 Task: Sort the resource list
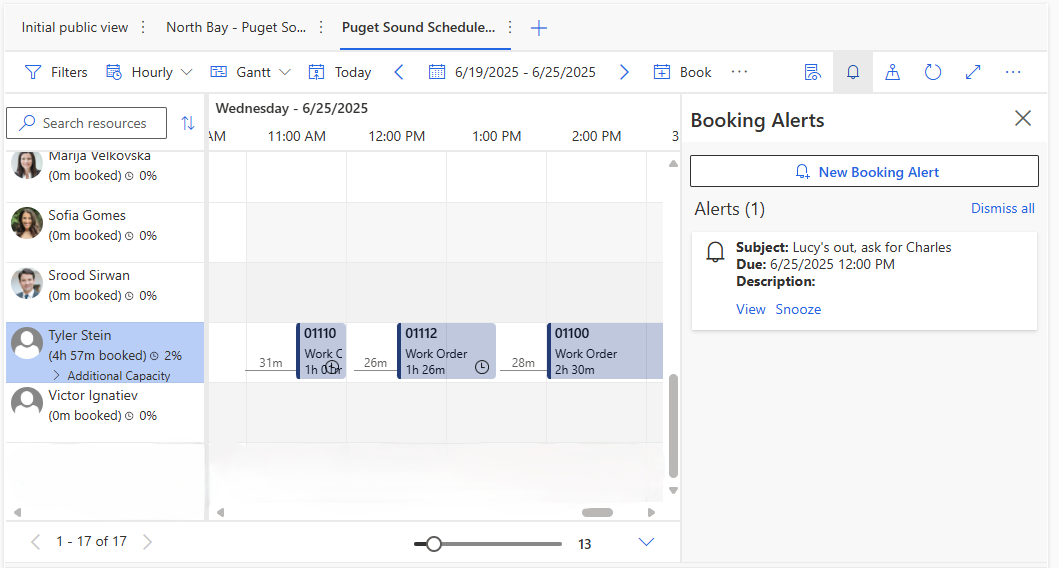click(x=188, y=123)
